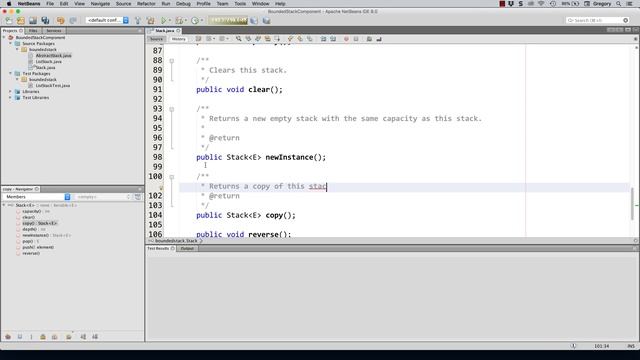The image size is (640, 360).
Task: Select AbstractStack.java in Projects tree
Action: (53, 56)
